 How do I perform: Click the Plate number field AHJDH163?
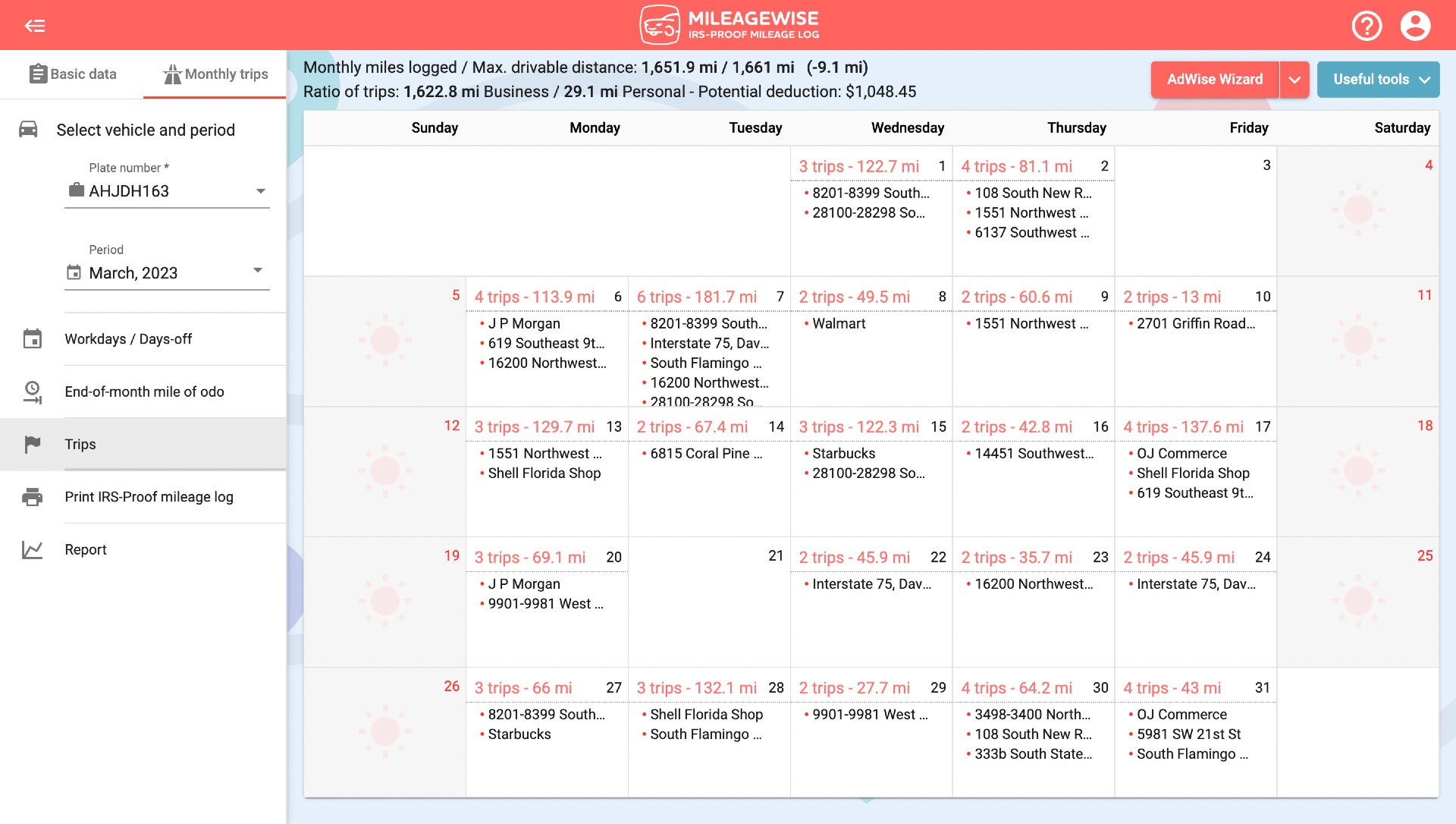coord(167,191)
